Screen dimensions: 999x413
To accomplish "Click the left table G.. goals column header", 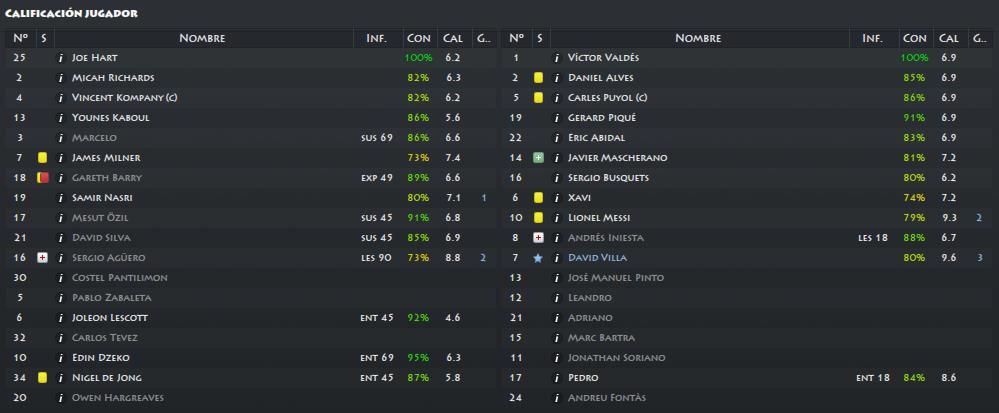I will click(x=484, y=38).
